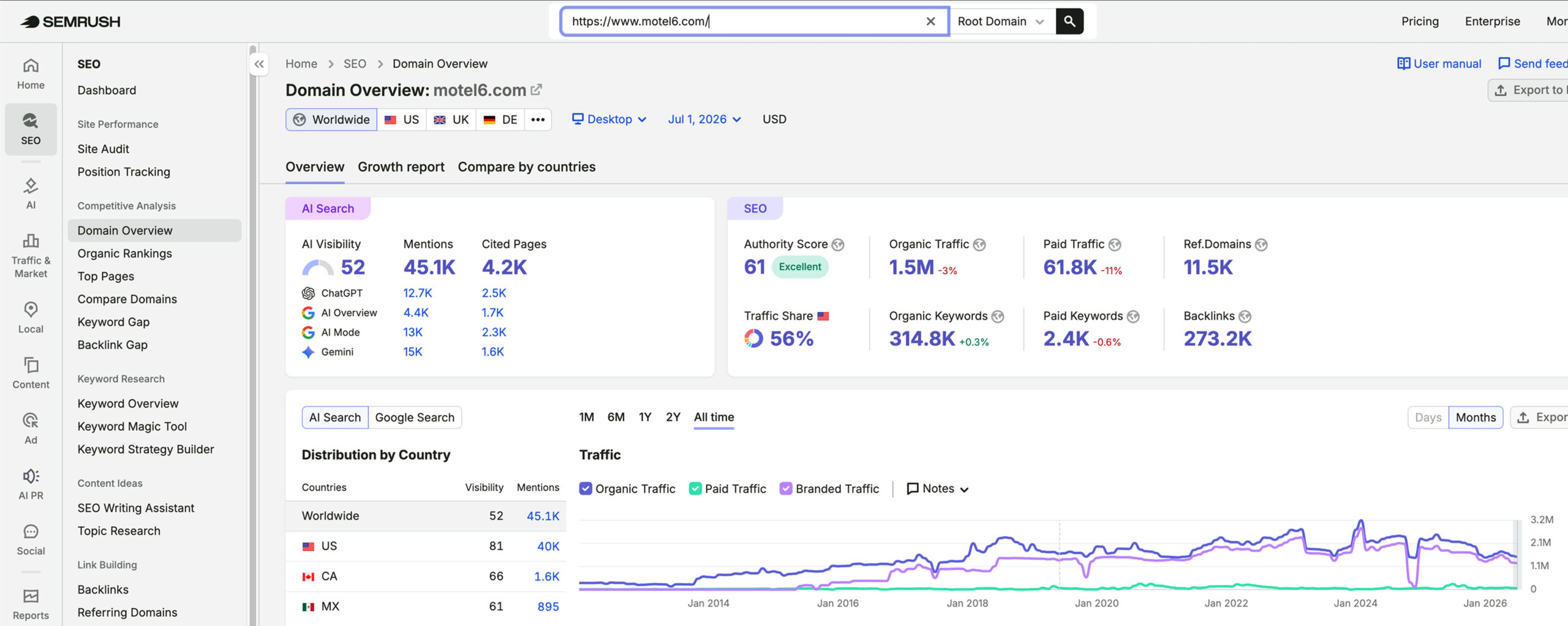This screenshot has width=1568, height=626.
Task: Click the Semrush logo
Action: coord(70,21)
